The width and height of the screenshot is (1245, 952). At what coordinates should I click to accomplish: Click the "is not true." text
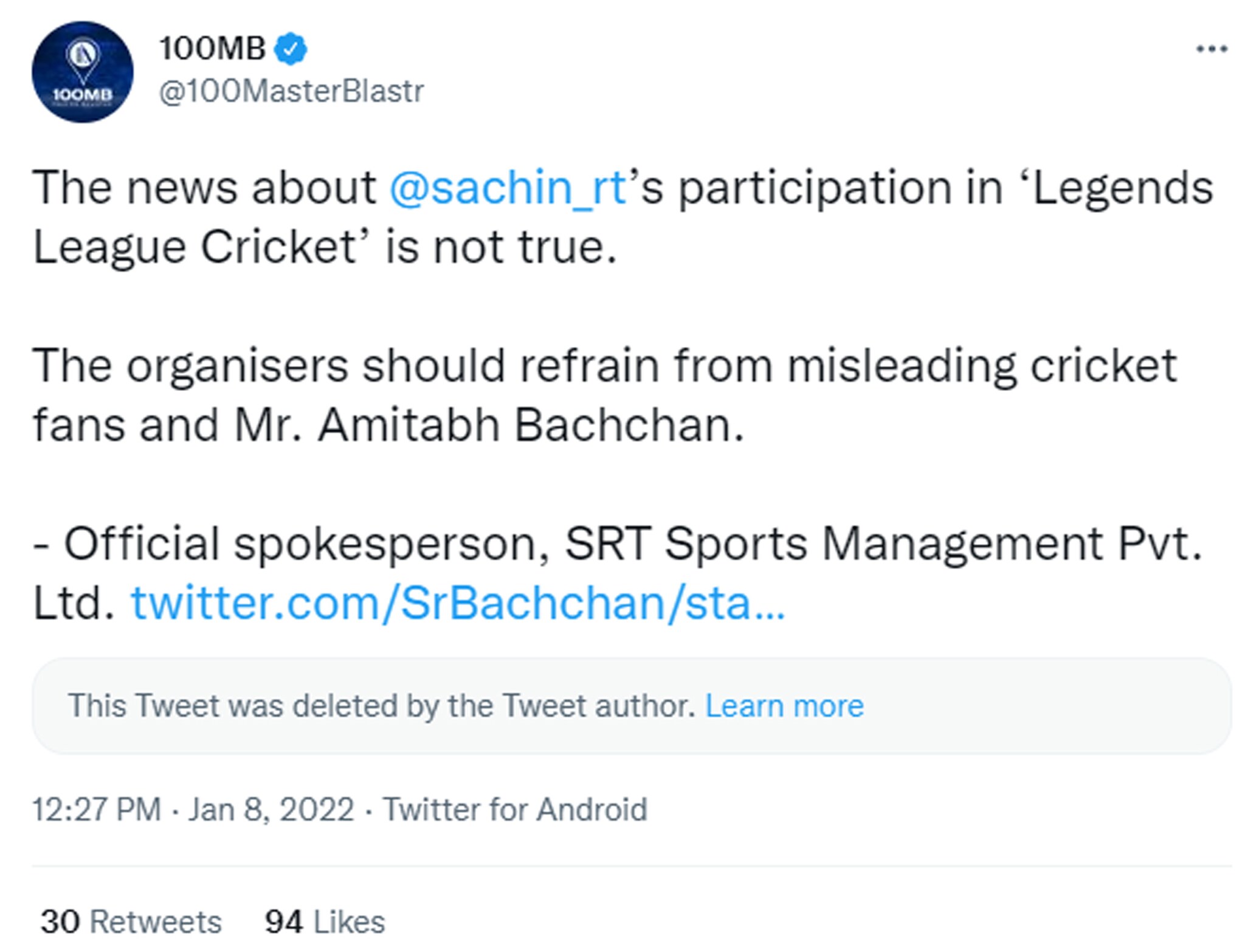pyautogui.click(x=501, y=247)
